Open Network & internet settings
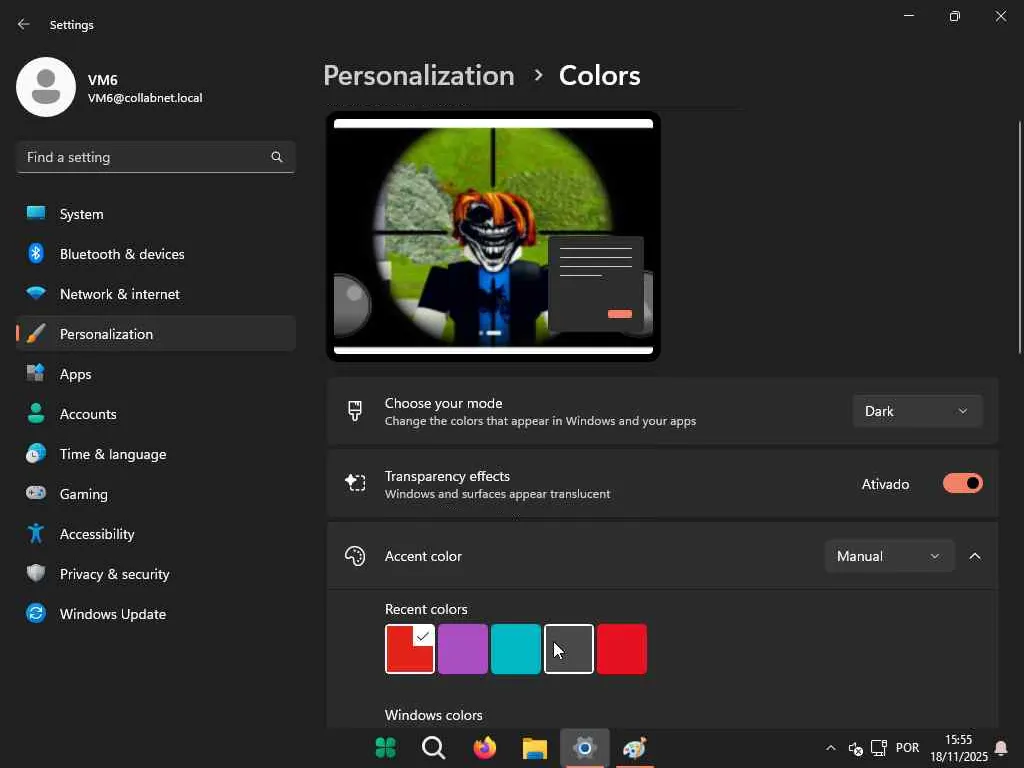 click(155, 293)
